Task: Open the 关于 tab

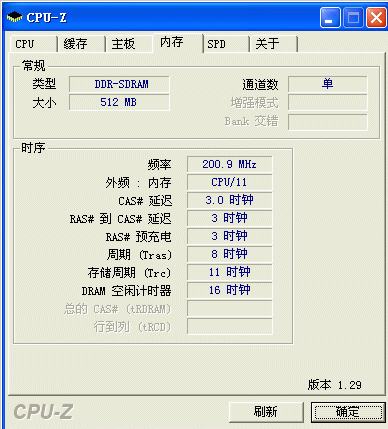Action: (274, 44)
